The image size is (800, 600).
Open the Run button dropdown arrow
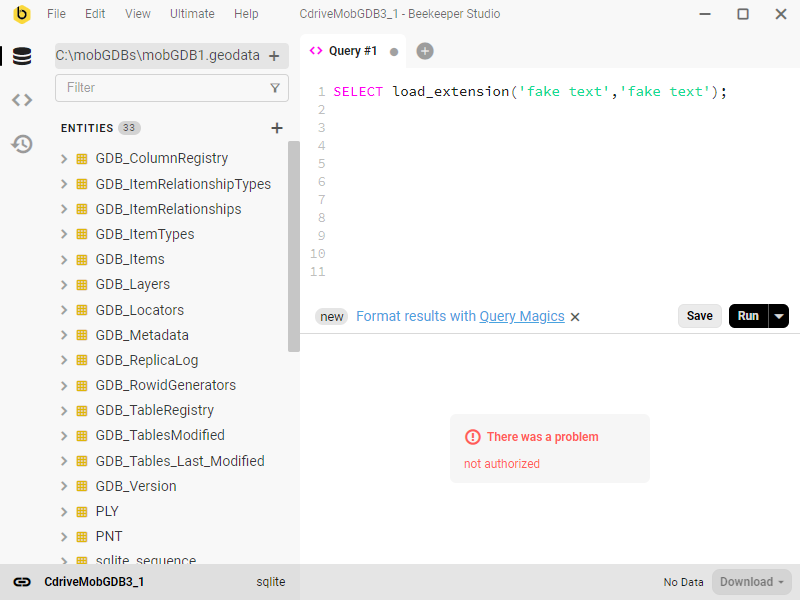click(779, 316)
